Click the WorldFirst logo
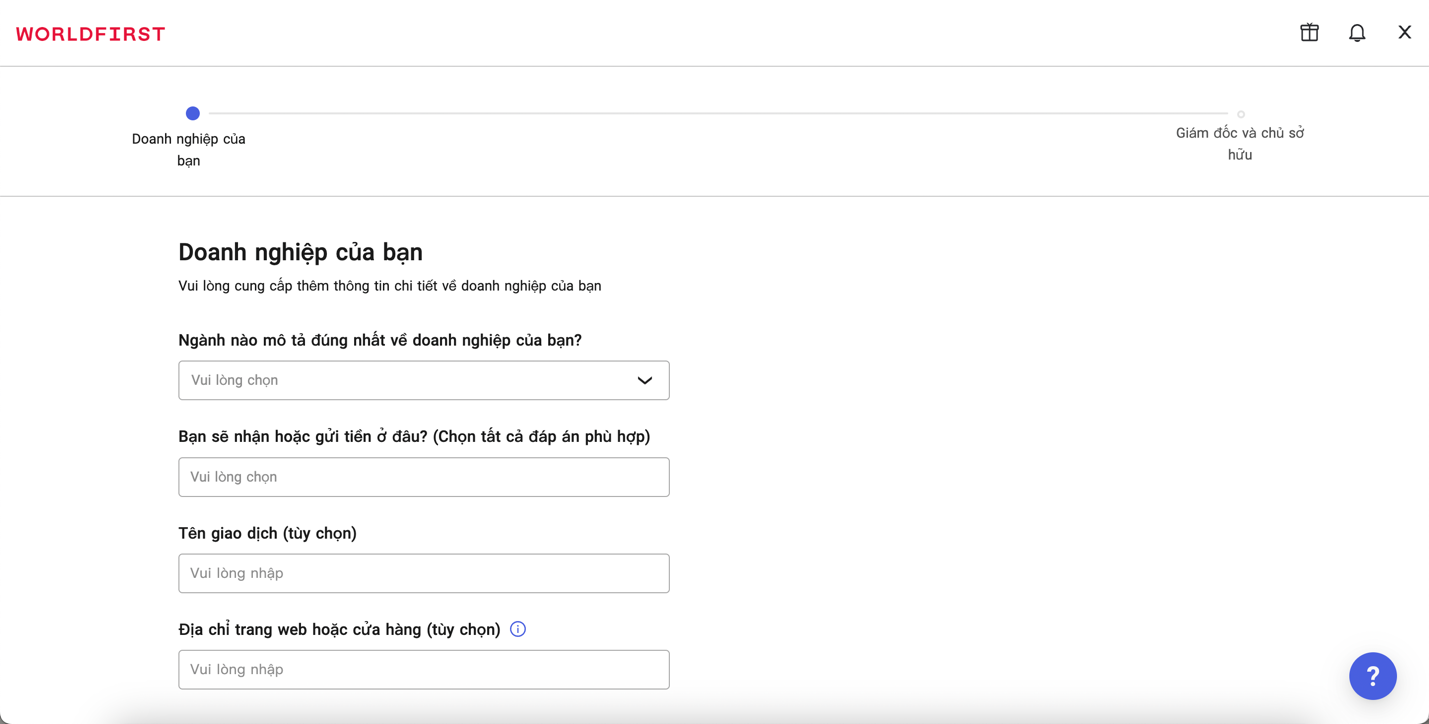The height and width of the screenshot is (724, 1429). click(91, 34)
